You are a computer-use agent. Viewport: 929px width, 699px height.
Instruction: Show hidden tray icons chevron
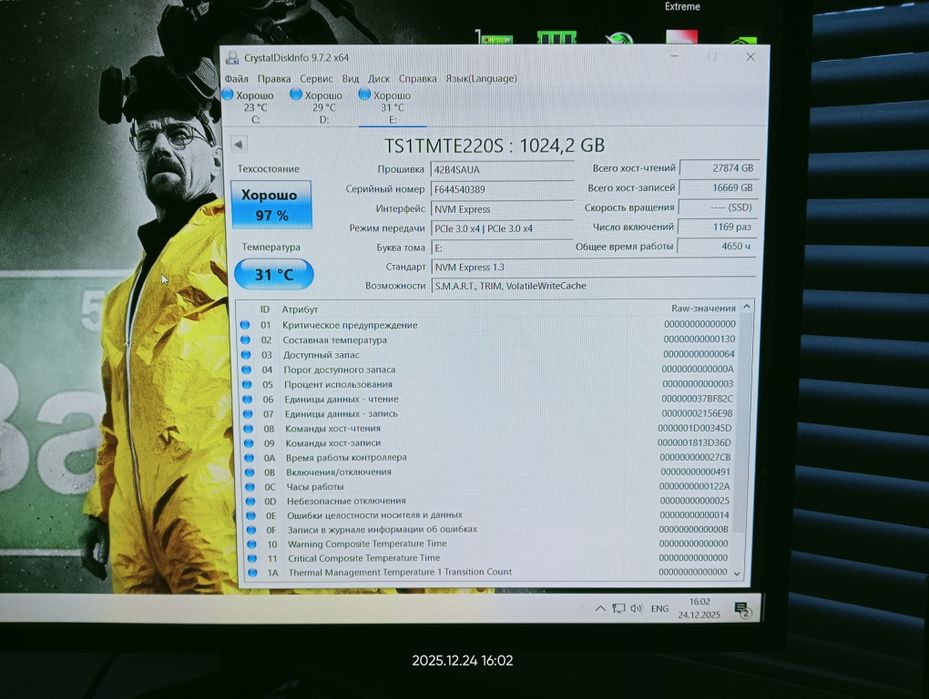point(600,608)
